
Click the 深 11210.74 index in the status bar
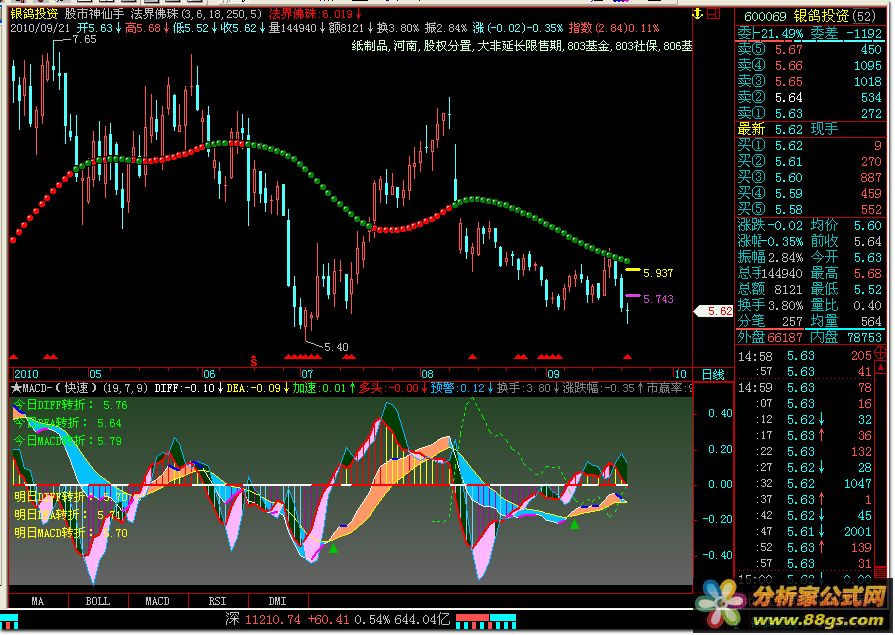click(263, 620)
